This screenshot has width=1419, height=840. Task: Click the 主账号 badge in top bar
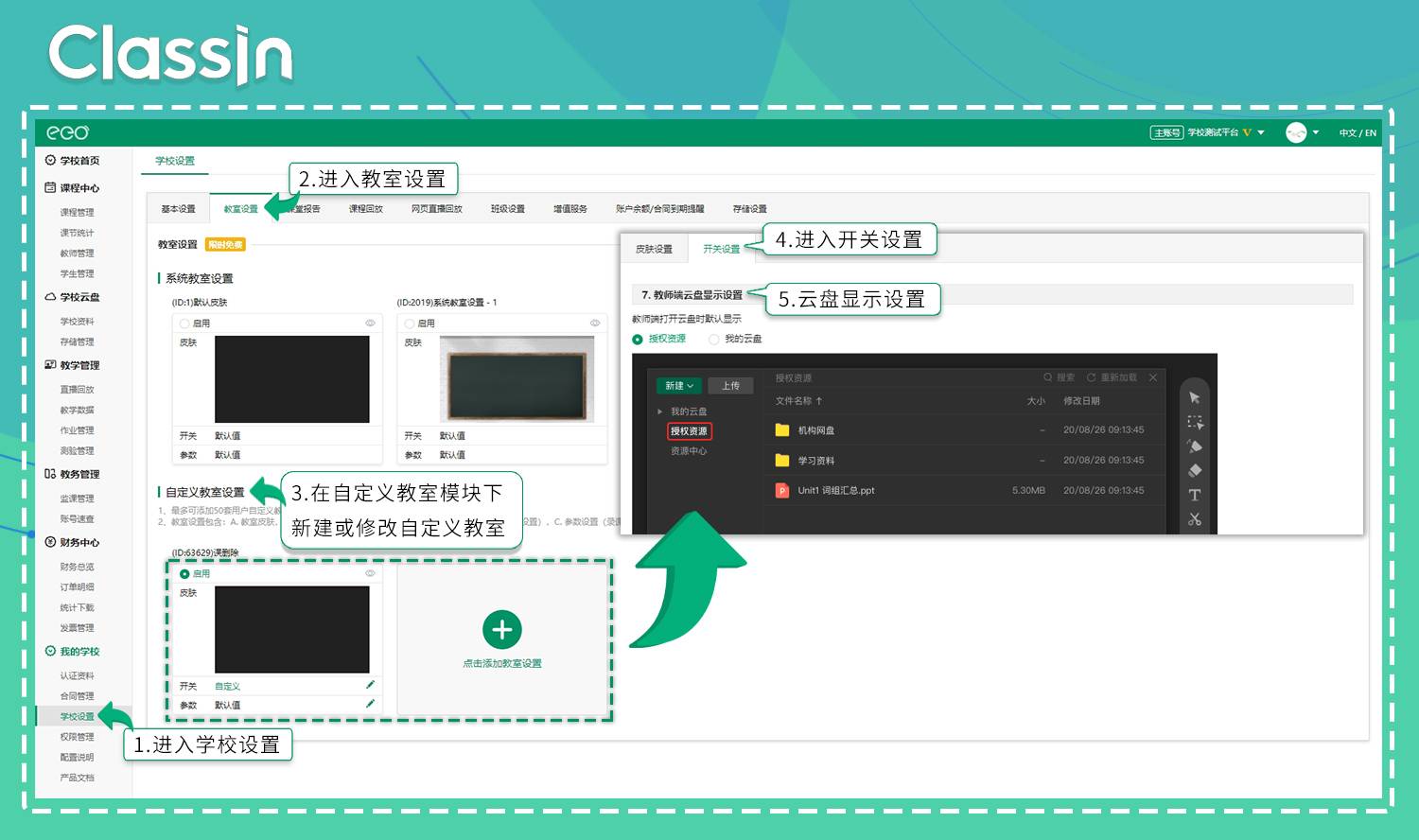(x=1166, y=132)
